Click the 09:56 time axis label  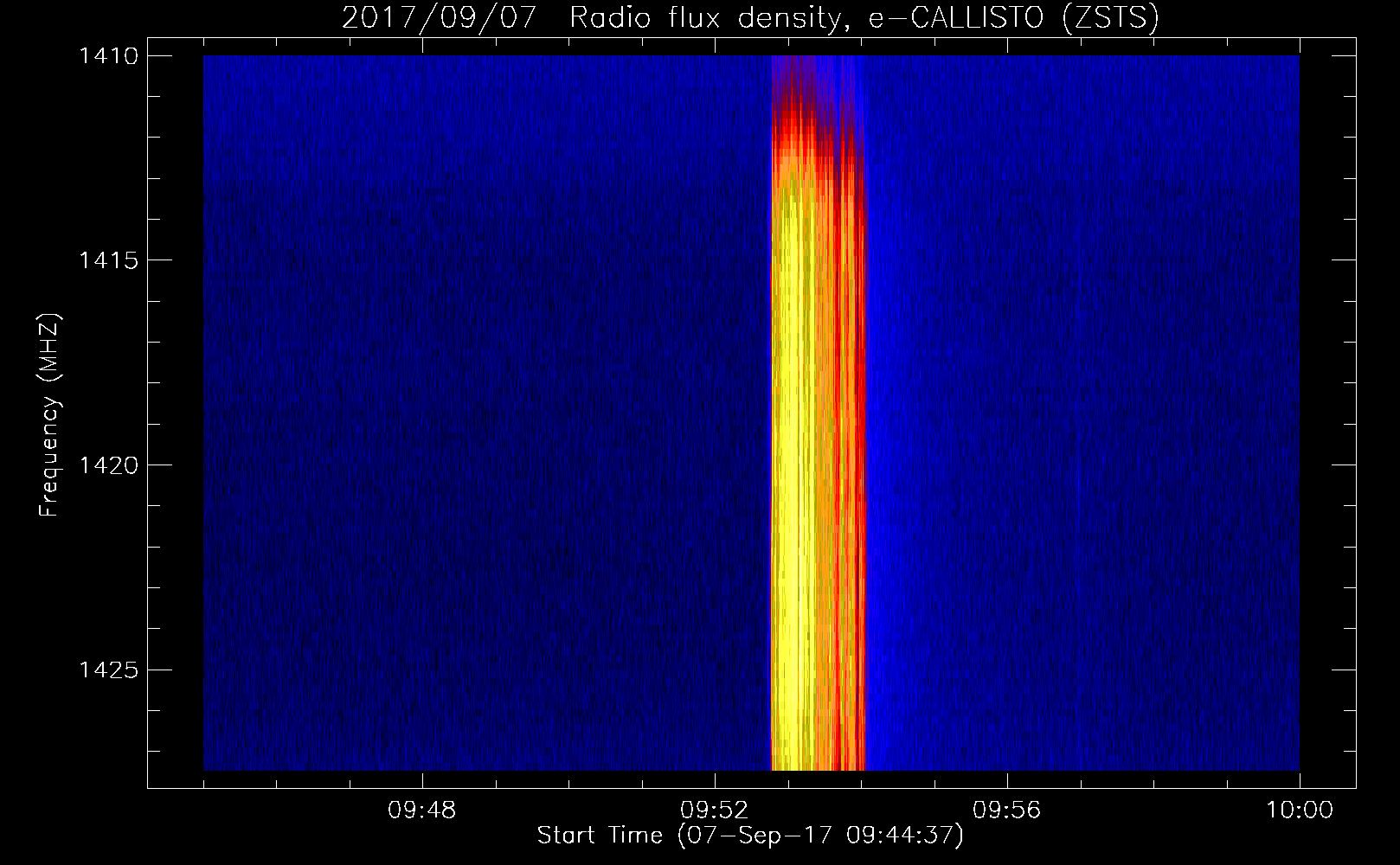point(1007,811)
